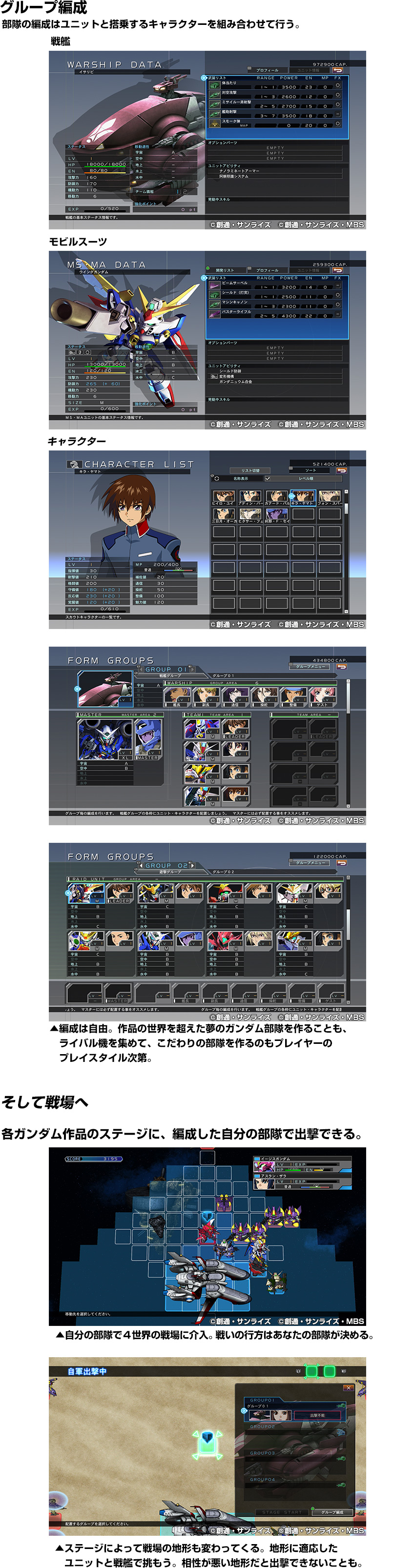415x1568 pixels.
Task: Click the orange return icon in MS/MA DATA
Action: (337, 270)
